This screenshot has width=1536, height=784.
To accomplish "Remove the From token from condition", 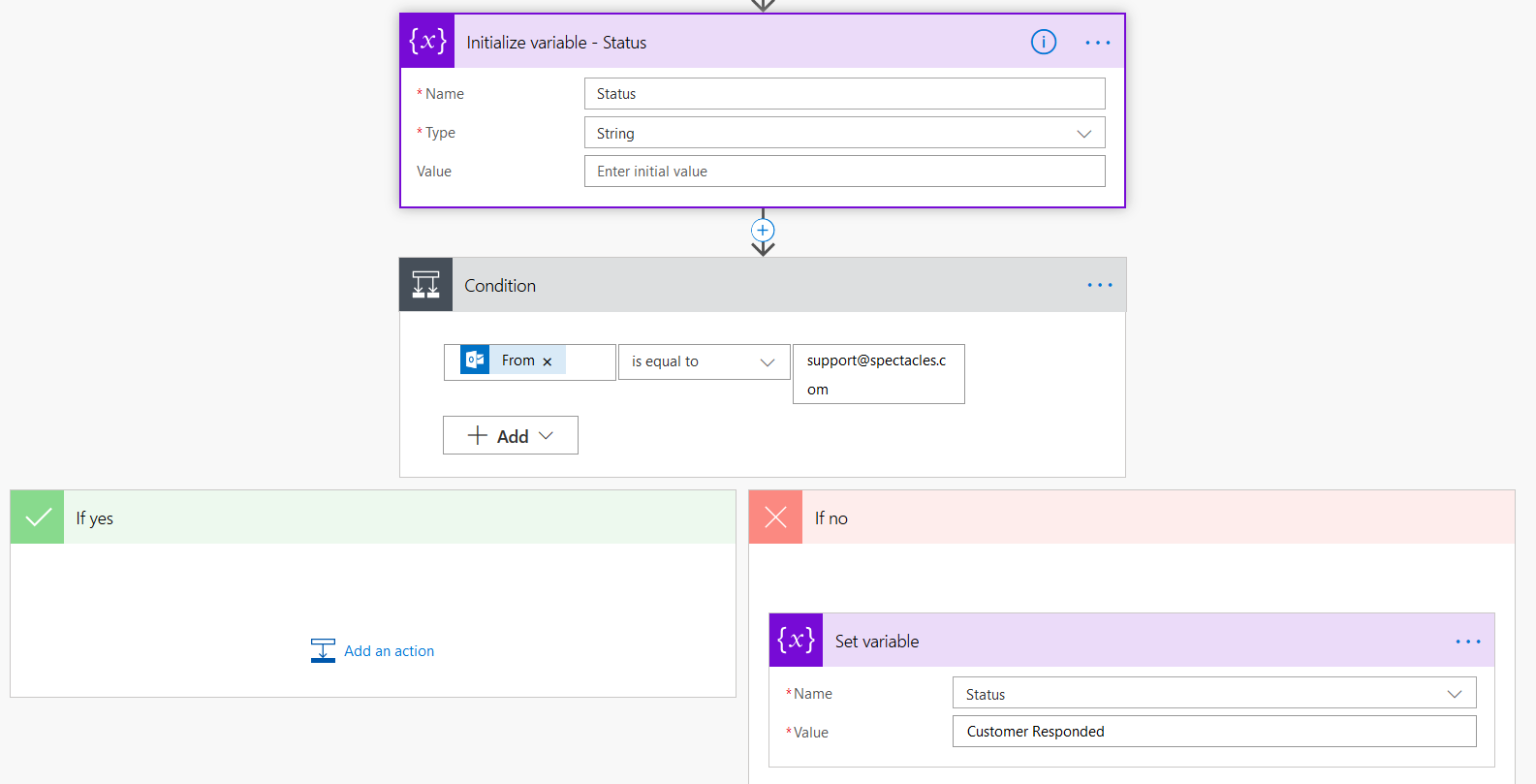I will [x=548, y=361].
